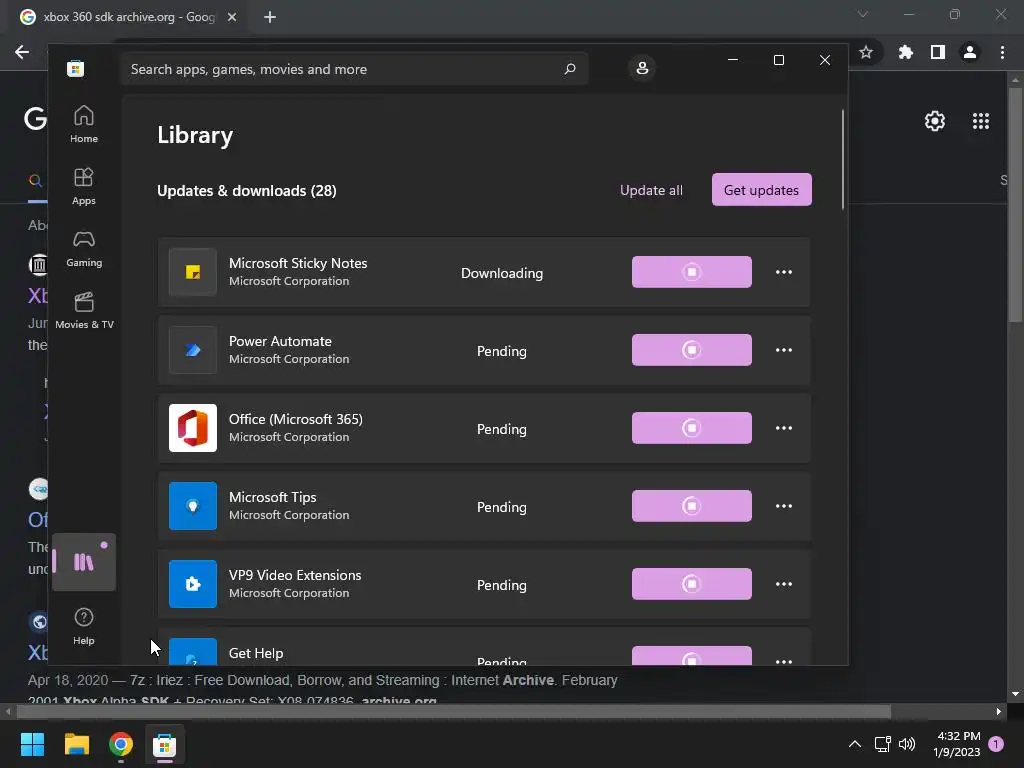The image size is (1024, 768).
Task: Open Chrome three-dot menu
Action: [1002, 52]
